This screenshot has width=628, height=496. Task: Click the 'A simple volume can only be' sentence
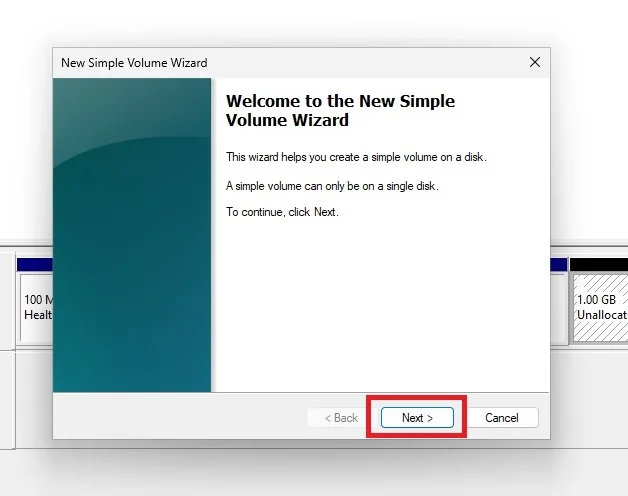tap(332, 186)
